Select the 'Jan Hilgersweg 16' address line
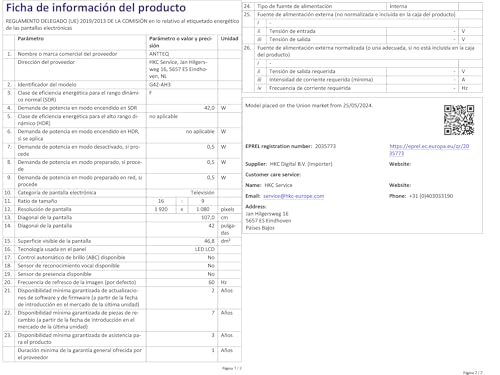Viewport: 500px width, 375px height. [267, 214]
